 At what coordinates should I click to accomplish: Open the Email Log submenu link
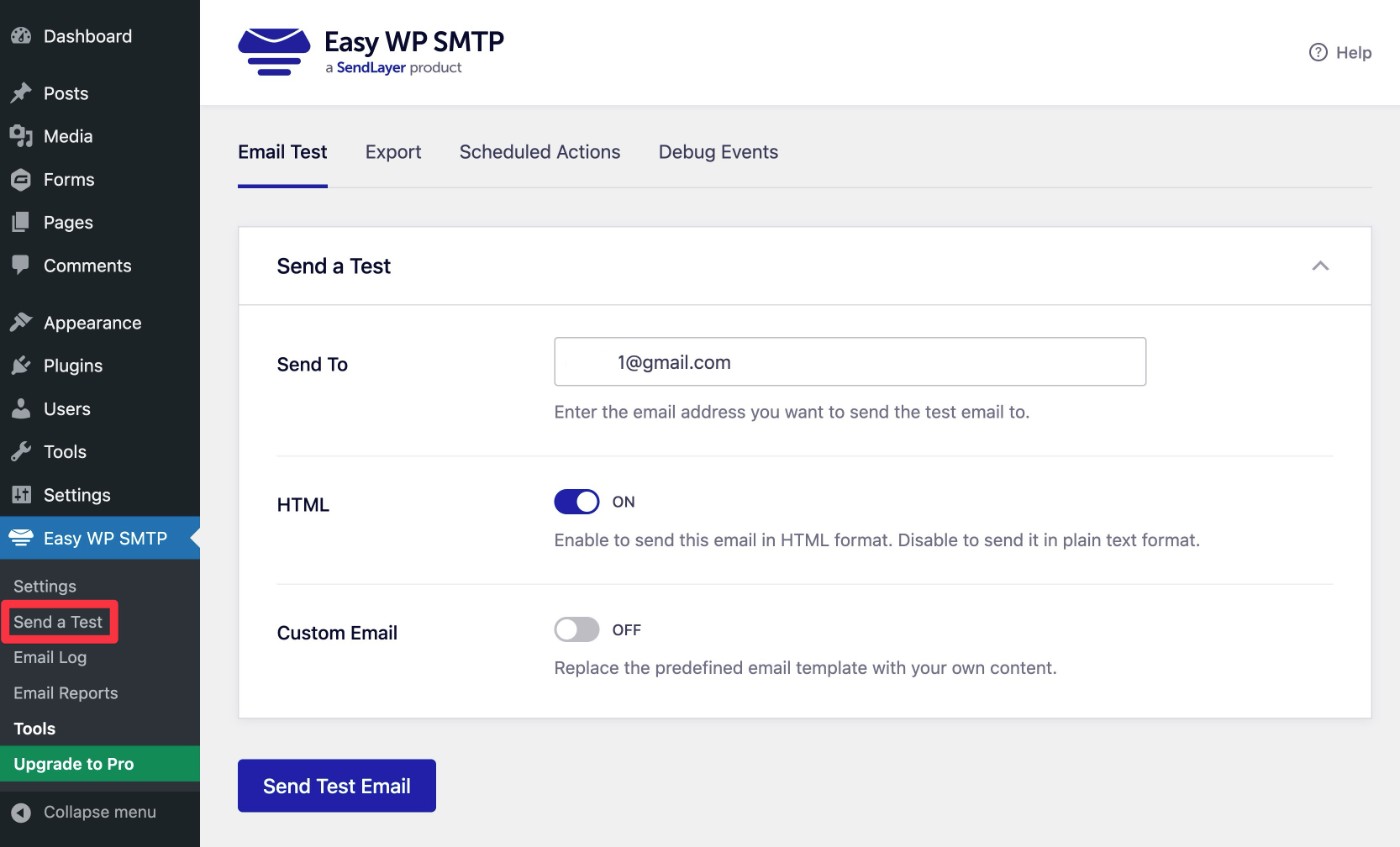click(50, 657)
